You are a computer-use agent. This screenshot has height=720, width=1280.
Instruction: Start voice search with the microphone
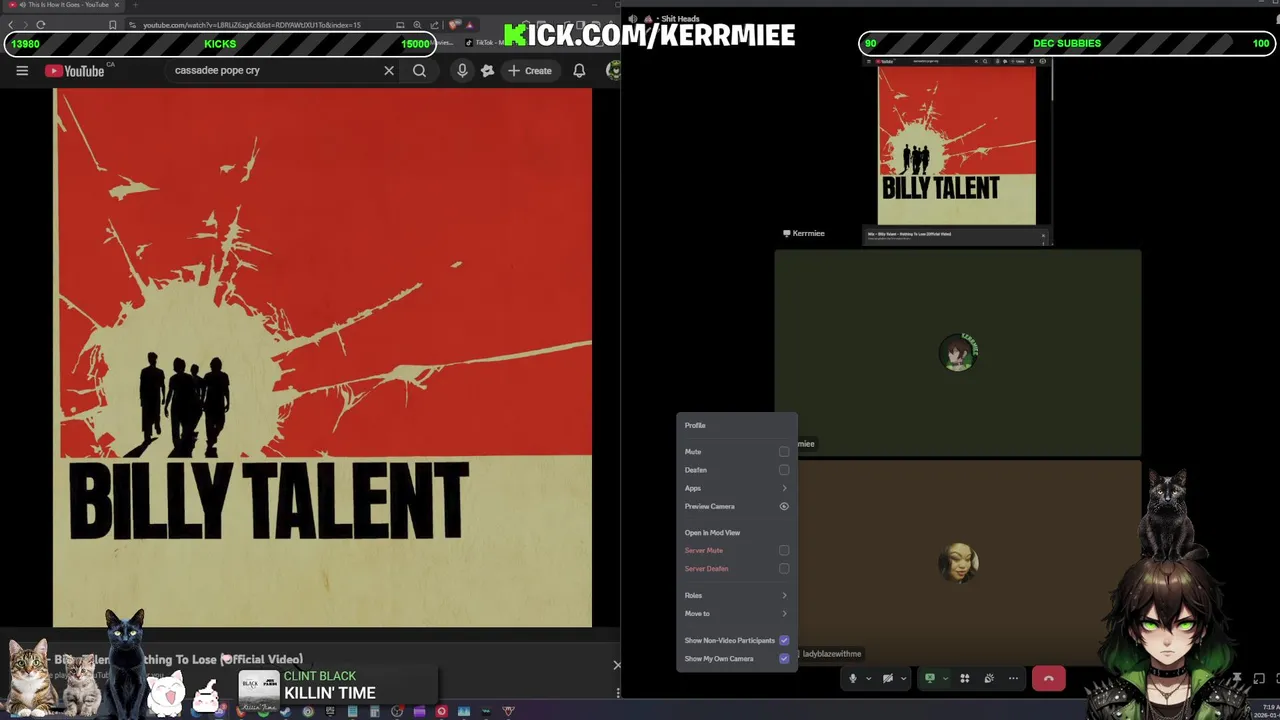pyautogui.click(x=462, y=71)
